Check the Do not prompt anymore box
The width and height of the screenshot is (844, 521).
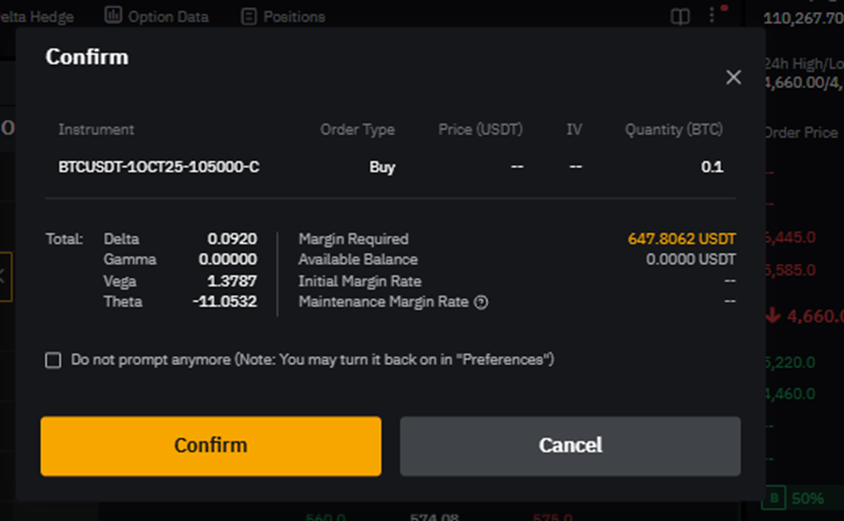(x=53, y=360)
